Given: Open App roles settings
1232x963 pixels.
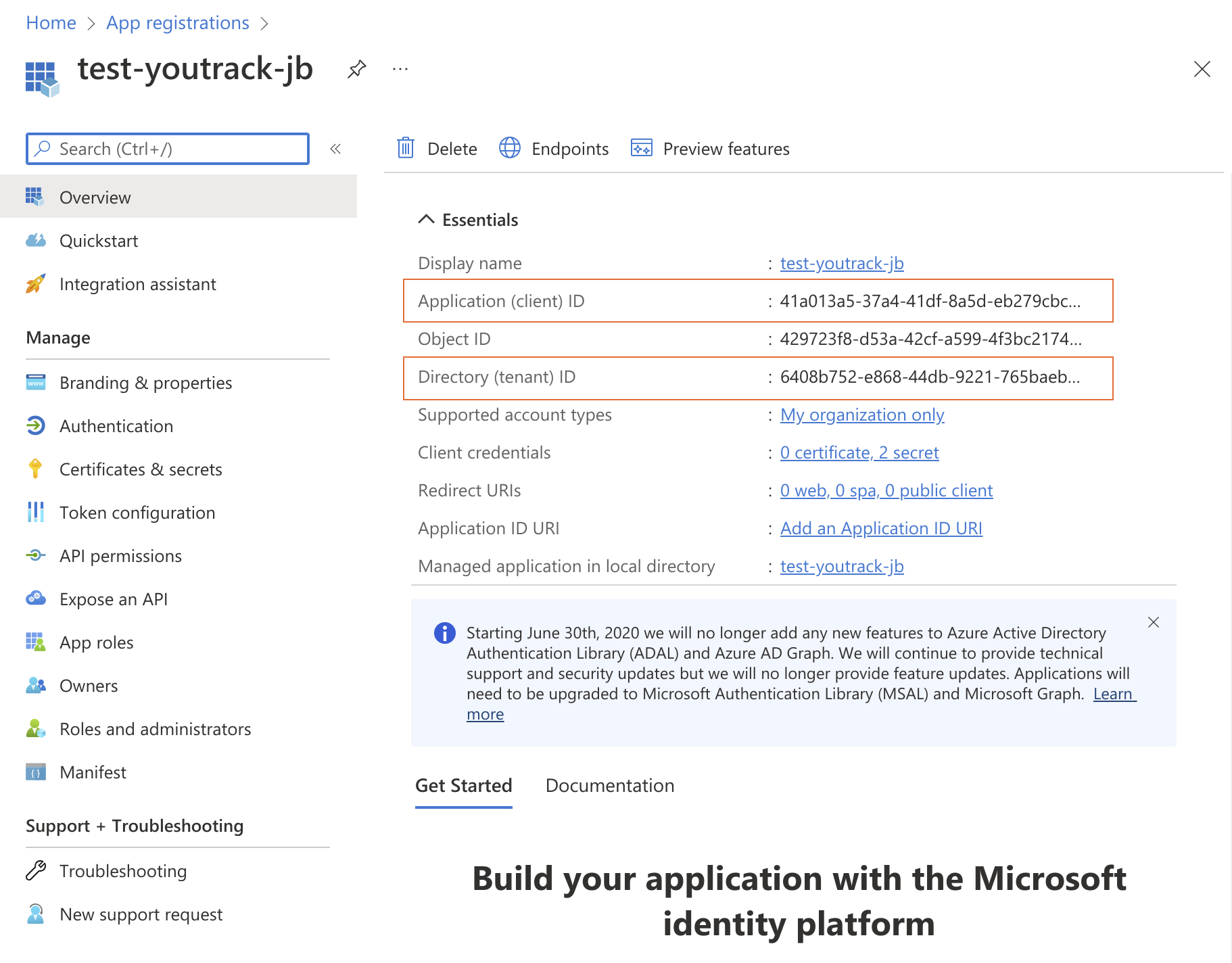Looking at the screenshot, I should click(96, 642).
